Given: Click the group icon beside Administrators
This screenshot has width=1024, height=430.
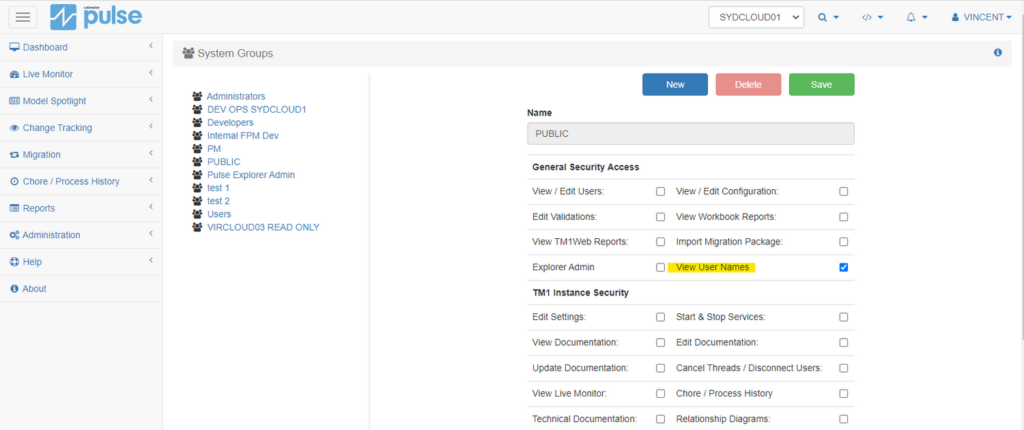Looking at the screenshot, I should 197,97.
